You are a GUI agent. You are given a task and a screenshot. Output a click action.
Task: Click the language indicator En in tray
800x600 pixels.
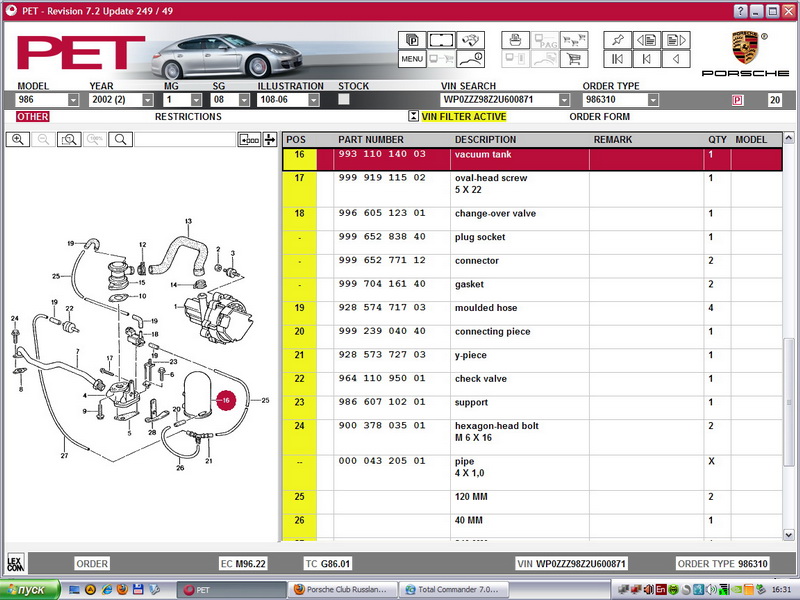click(x=661, y=590)
